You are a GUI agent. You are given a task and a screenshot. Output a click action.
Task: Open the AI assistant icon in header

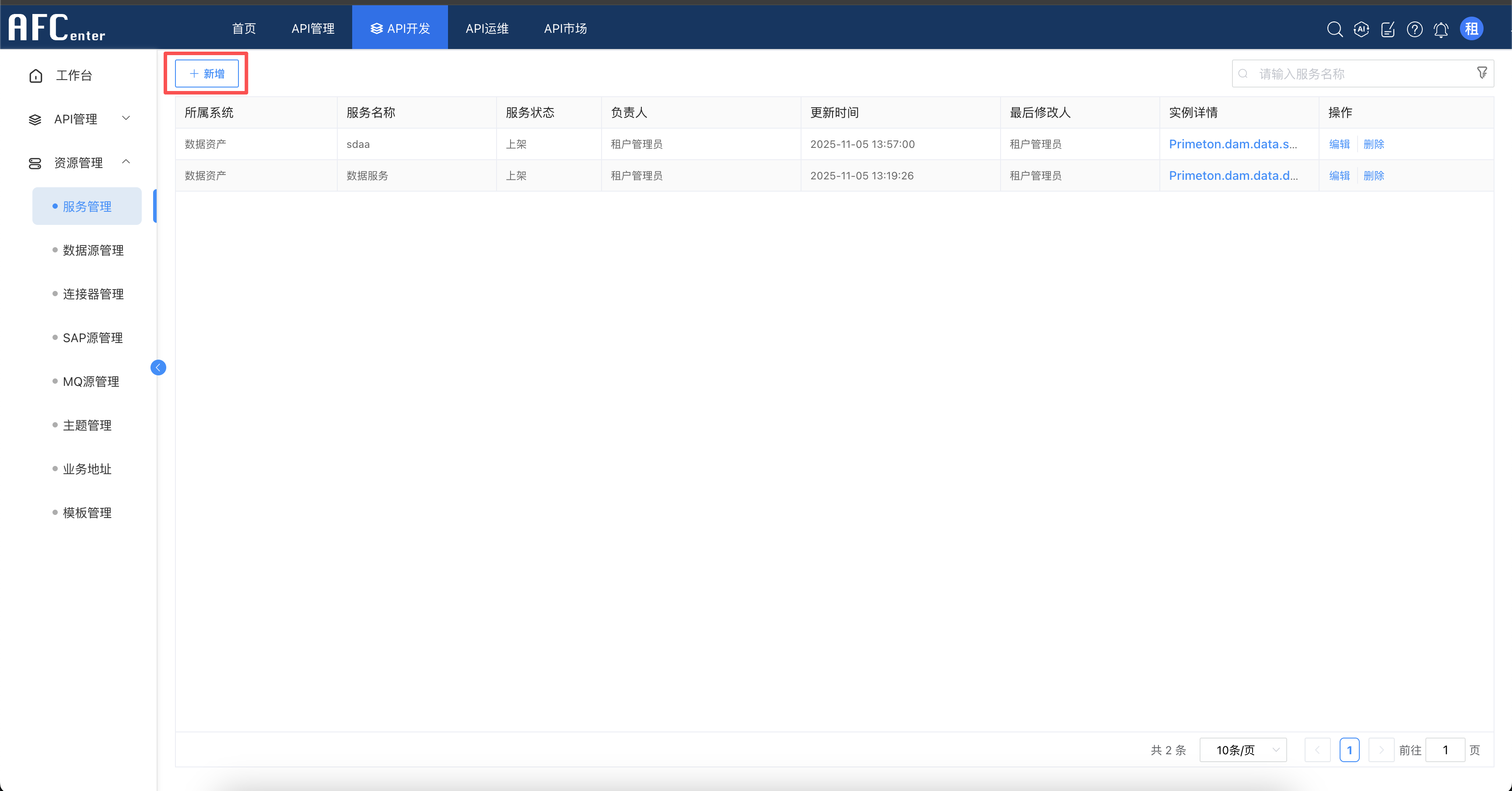click(x=1361, y=29)
